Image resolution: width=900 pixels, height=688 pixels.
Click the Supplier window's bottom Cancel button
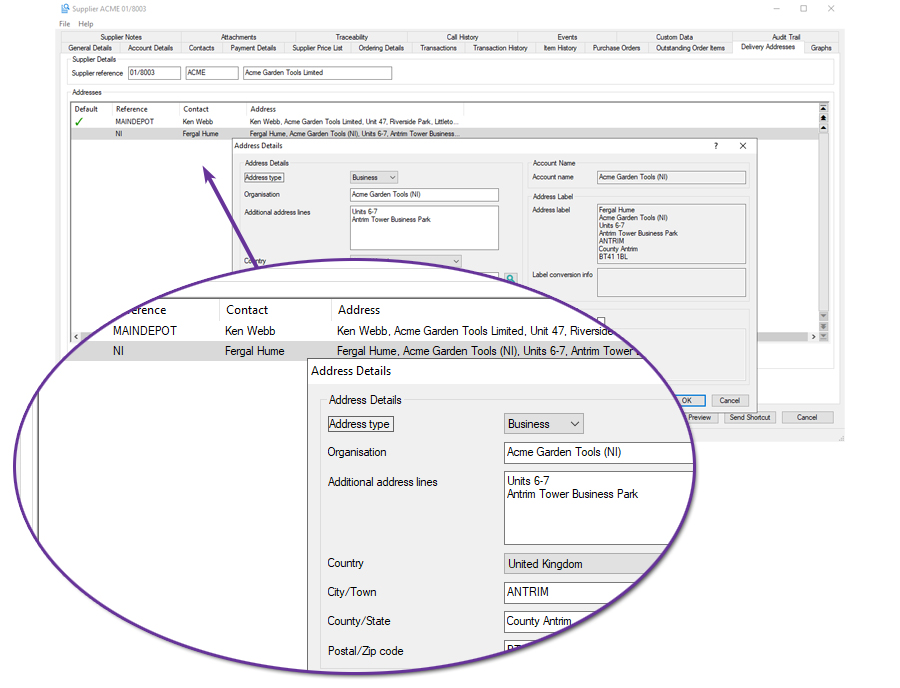click(x=807, y=418)
